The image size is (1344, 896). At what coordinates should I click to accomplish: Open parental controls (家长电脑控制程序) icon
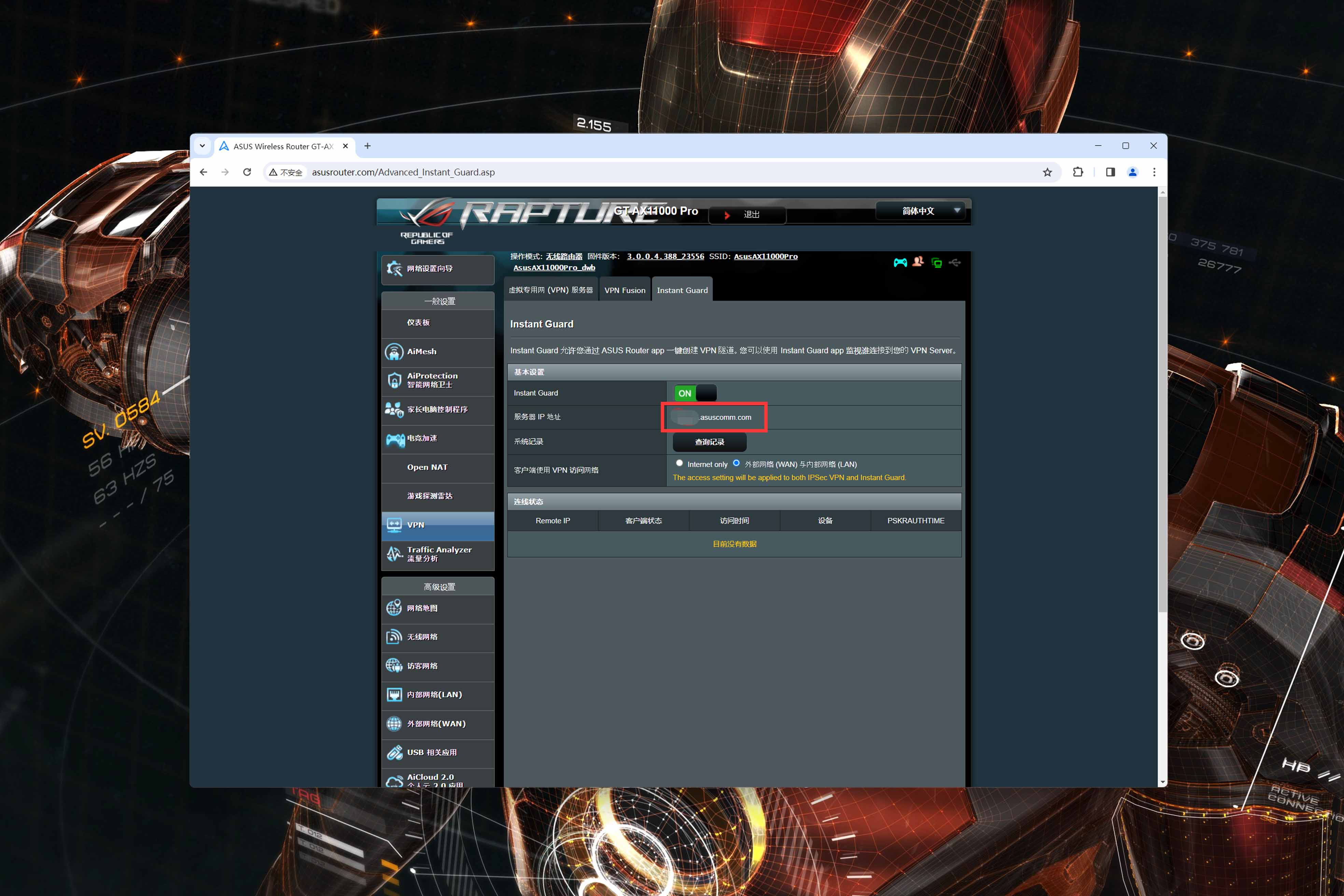pyautogui.click(x=394, y=409)
